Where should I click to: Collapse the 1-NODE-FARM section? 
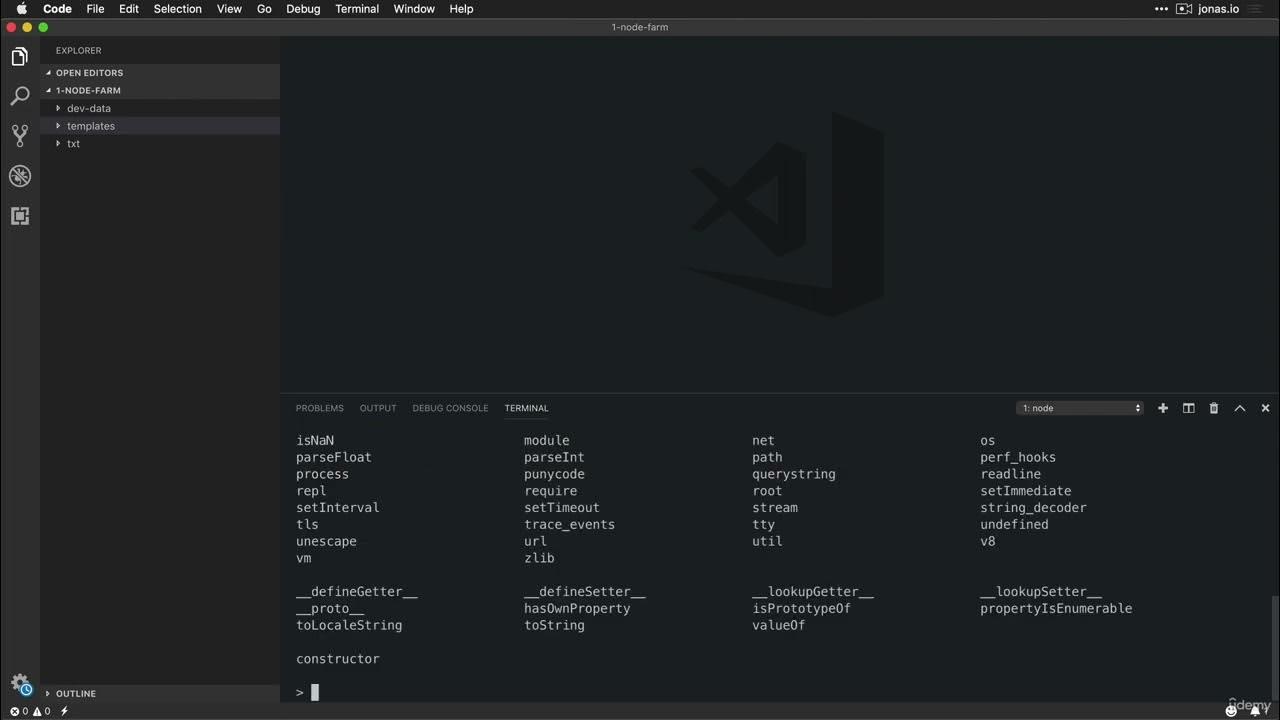tap(88, 90)
